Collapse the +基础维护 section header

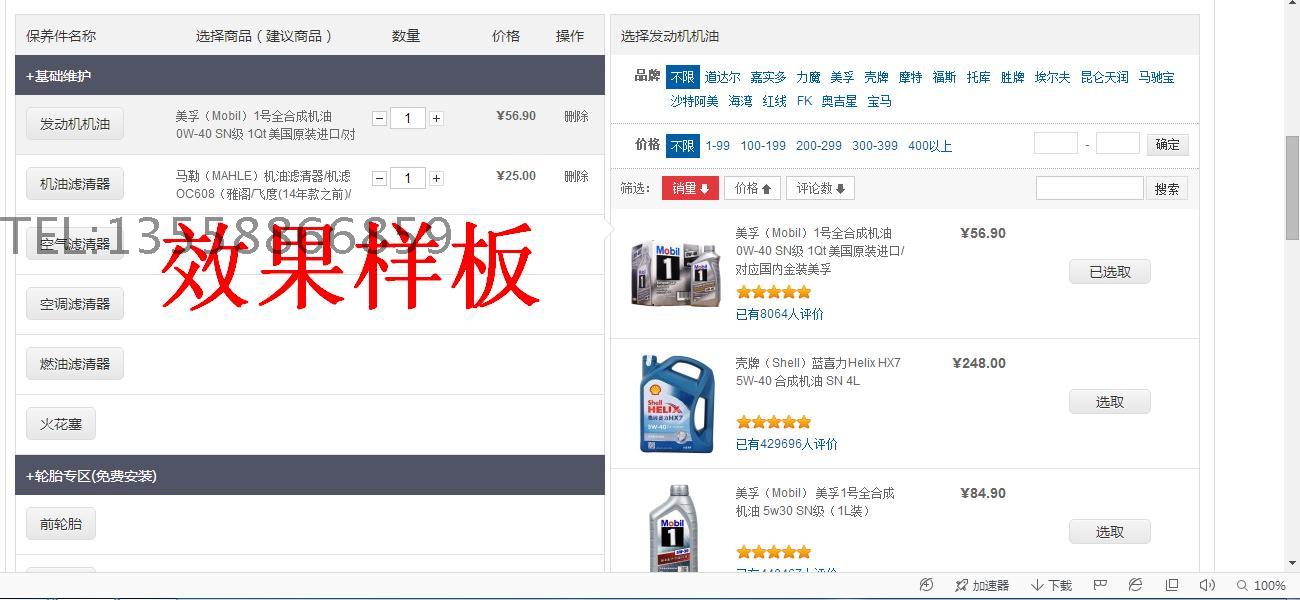(x=310, y=75)
